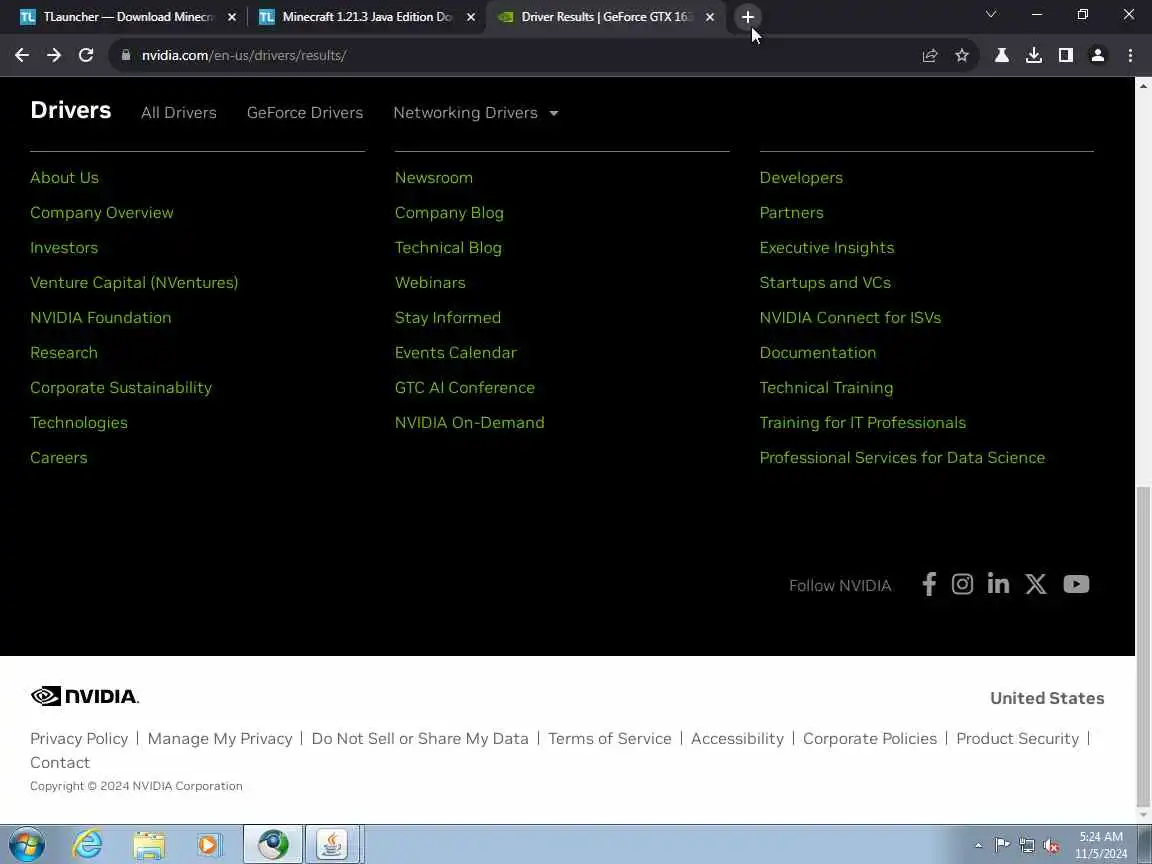Open Company Overview link

[102, 213]
